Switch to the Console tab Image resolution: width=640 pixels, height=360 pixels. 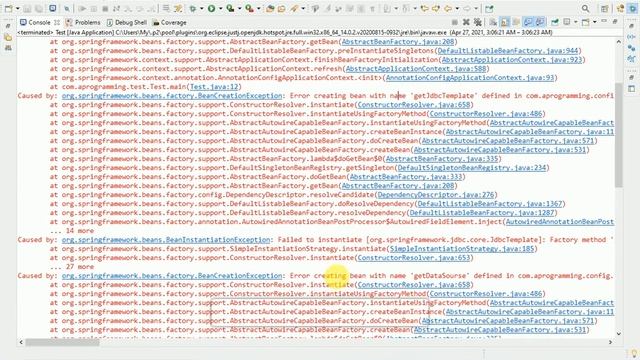(39, 22)
